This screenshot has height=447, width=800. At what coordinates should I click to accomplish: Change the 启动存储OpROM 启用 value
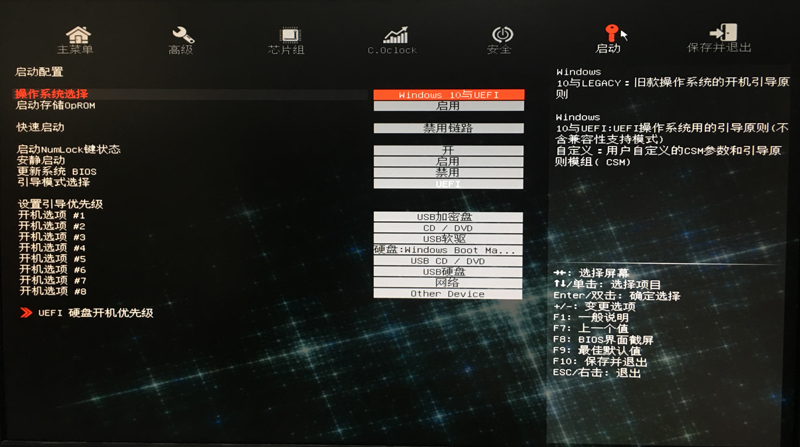pos(448,106)
